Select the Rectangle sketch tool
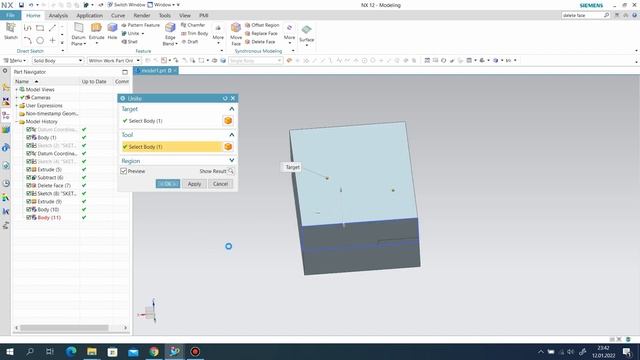Viewport: 640px width, 360px height. 40,28
